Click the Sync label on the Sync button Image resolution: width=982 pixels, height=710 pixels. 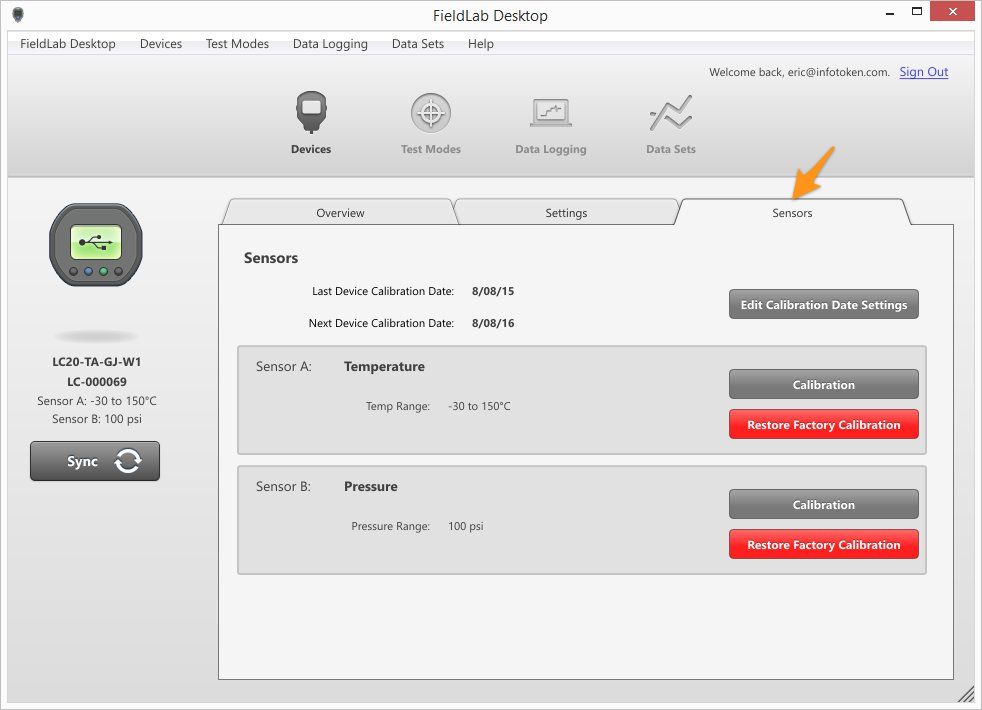point(82,461)
